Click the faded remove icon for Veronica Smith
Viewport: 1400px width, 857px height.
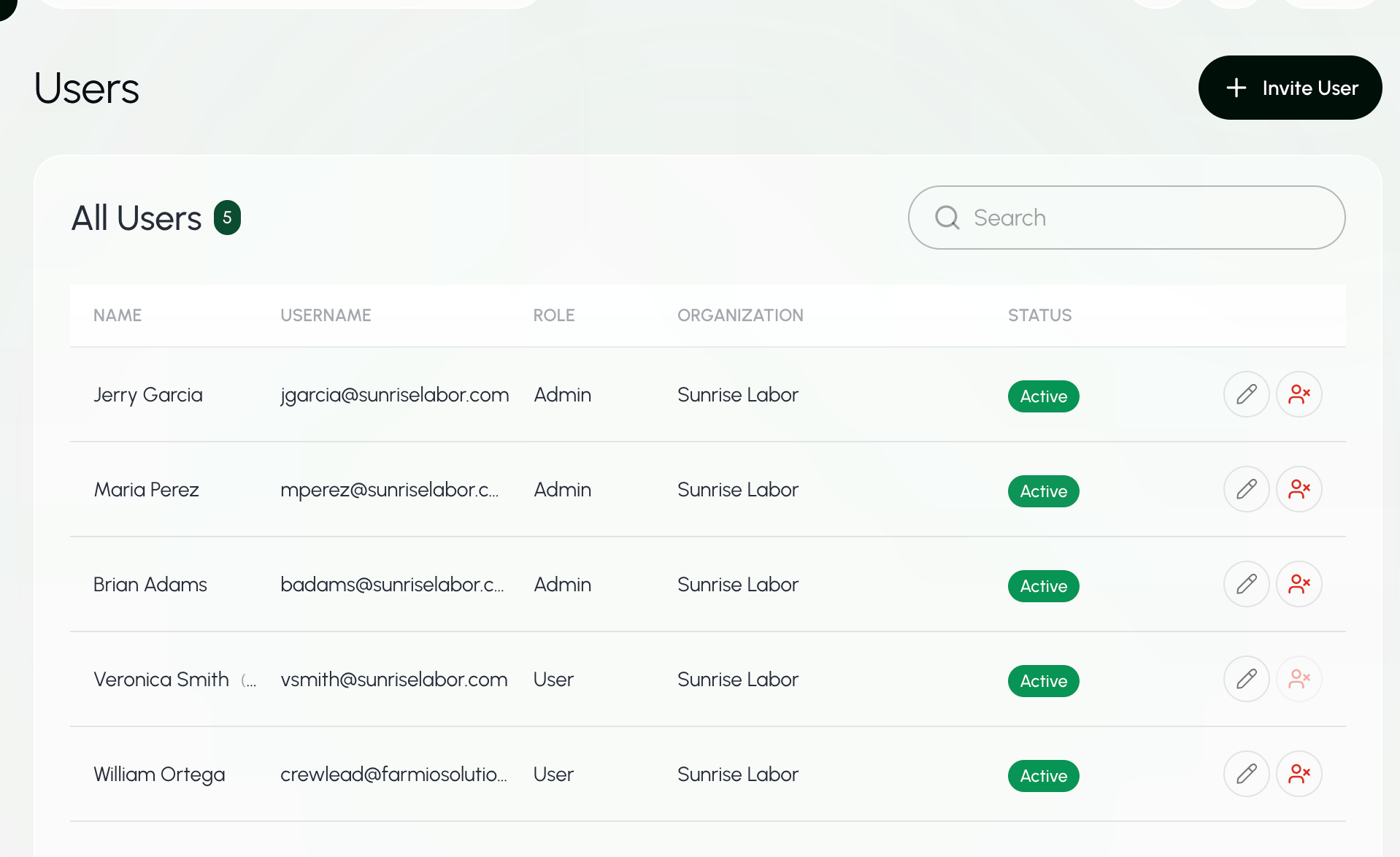click(x=1299, y=679)
